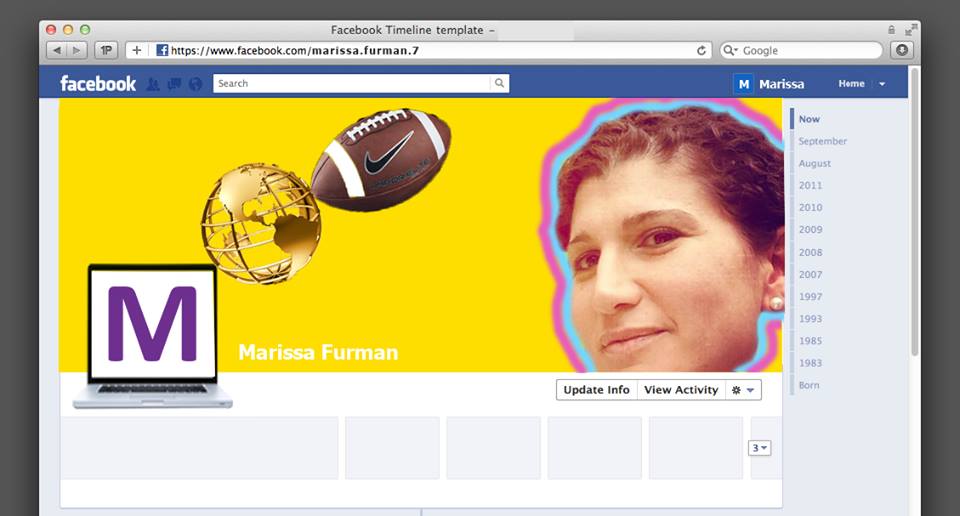Image resolution: width=960 pixels, height=516 pixels.
Task: Click the Update Info button
Action: point(596,390)
